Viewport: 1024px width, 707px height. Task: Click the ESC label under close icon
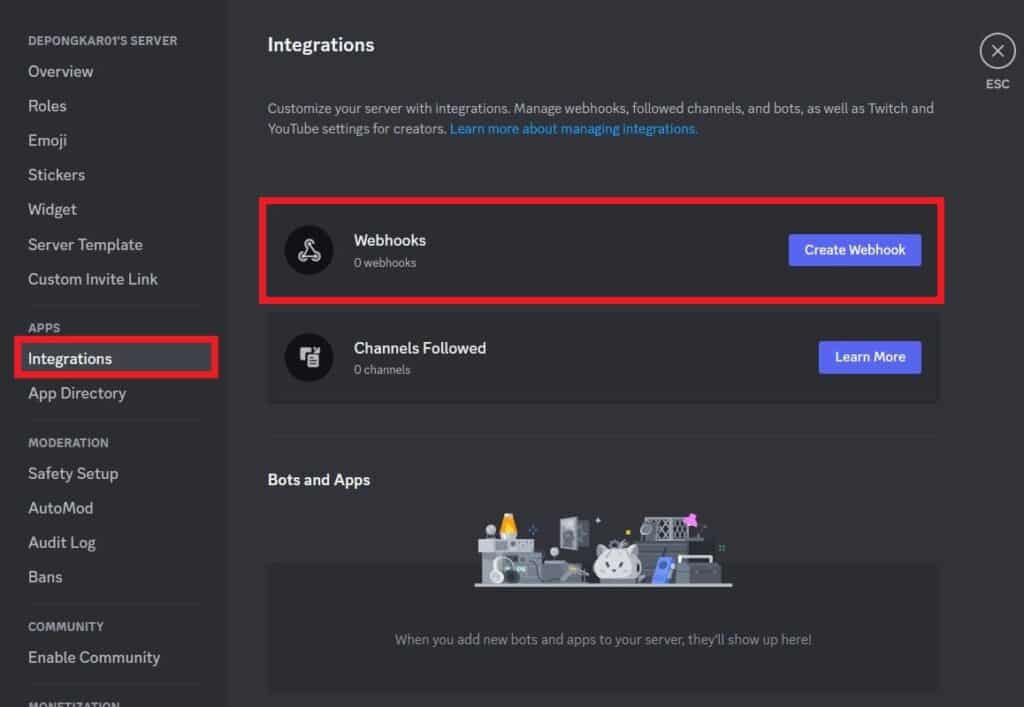(997, 84)
